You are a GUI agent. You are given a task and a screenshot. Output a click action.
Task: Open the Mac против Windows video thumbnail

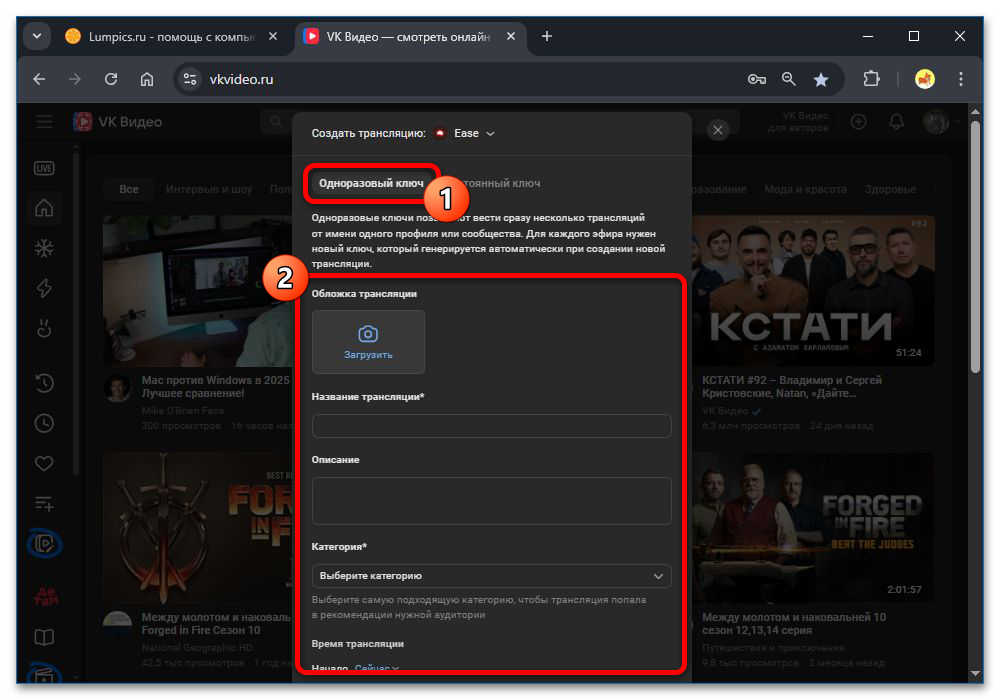(x=198, y=291)
